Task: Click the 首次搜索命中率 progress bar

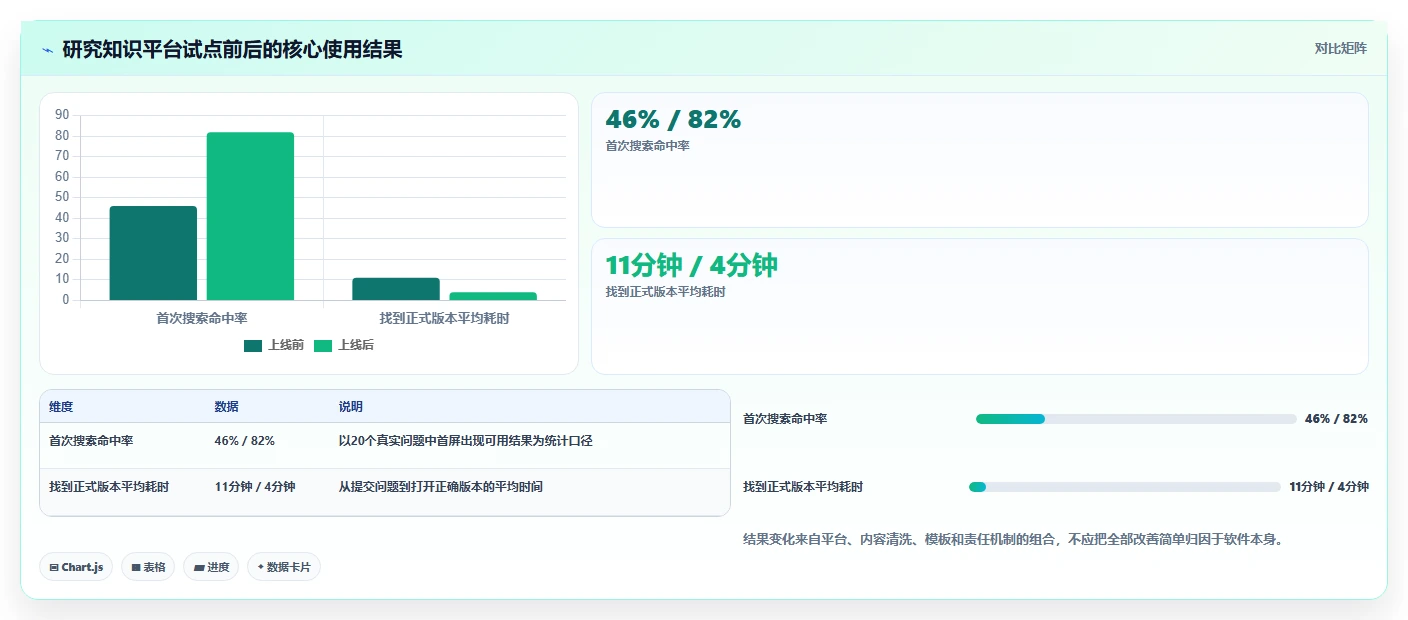Action: (x=1136, y=419)
